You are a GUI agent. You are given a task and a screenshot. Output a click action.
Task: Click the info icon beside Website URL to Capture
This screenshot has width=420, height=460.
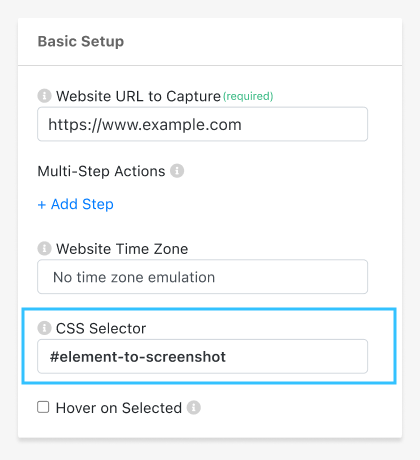[44, 96]
